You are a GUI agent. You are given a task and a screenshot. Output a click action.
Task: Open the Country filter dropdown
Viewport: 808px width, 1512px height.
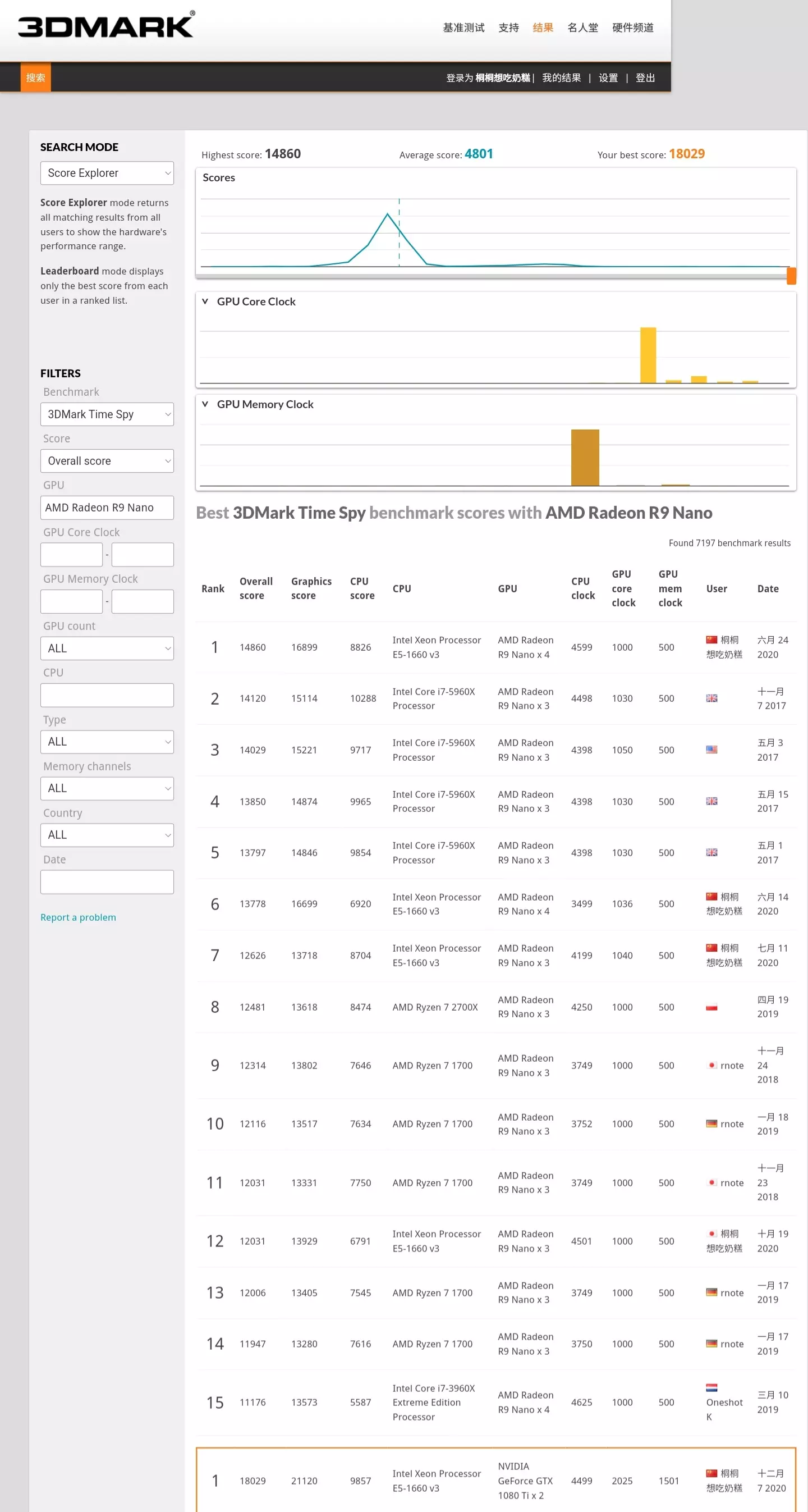tap(107, 835)
